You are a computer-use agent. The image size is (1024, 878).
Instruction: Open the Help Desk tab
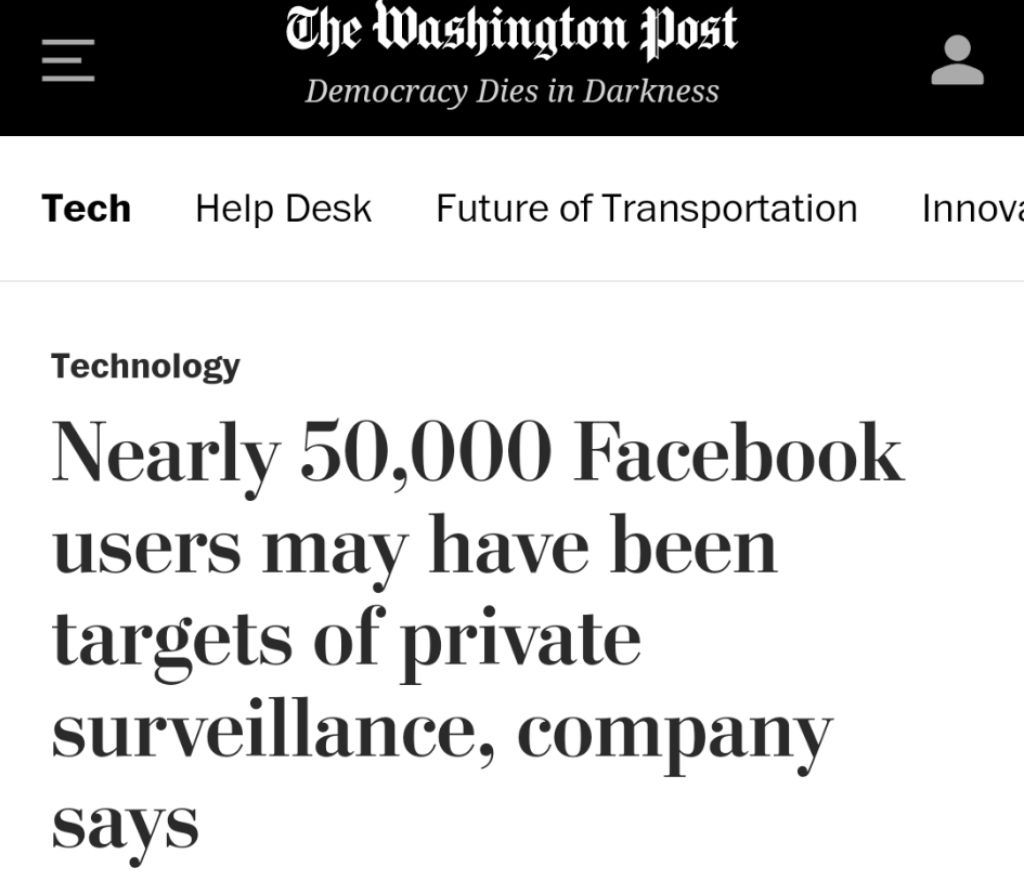tap(283, 209)
